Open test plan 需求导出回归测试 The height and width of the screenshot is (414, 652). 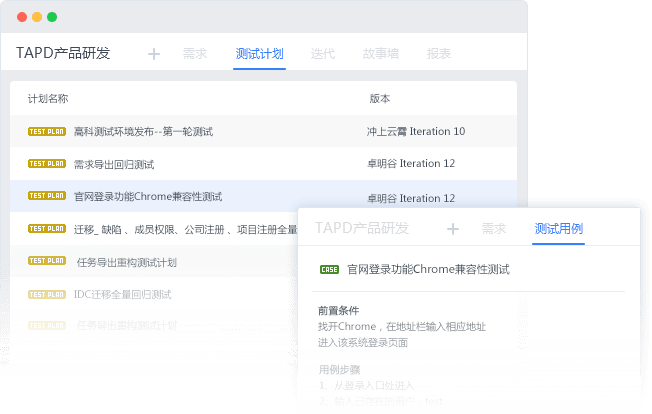tap(114, 165)
